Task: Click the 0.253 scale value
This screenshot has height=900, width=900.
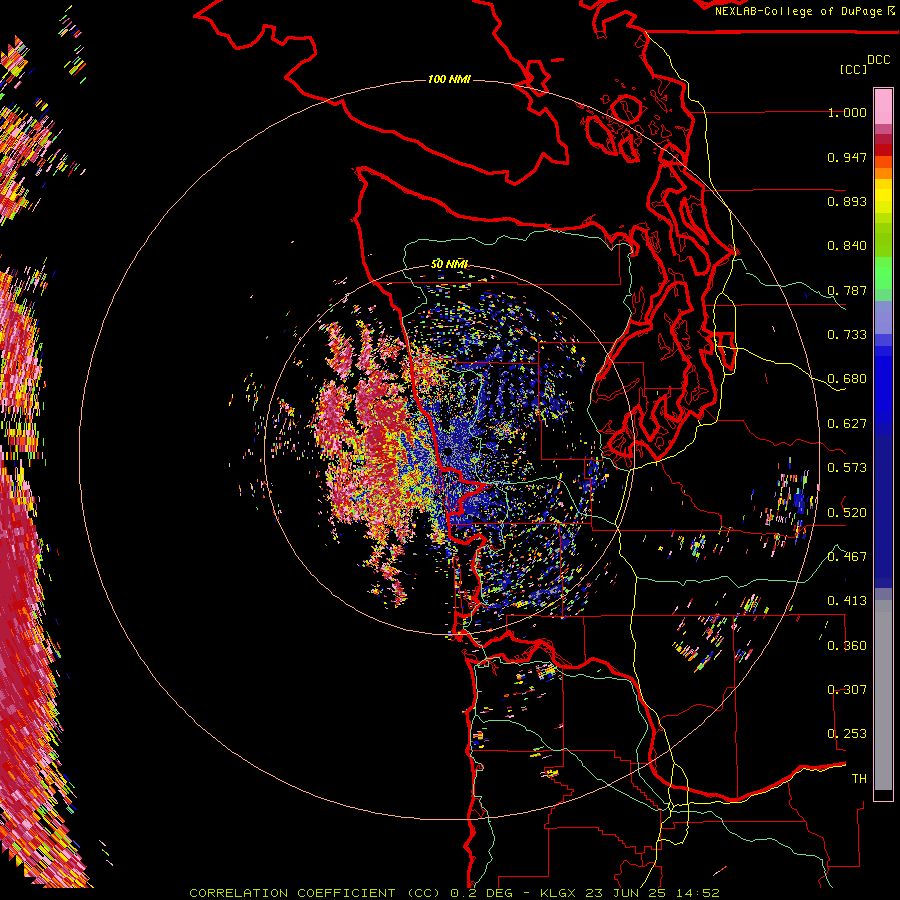Action: (x=847, y=734)
